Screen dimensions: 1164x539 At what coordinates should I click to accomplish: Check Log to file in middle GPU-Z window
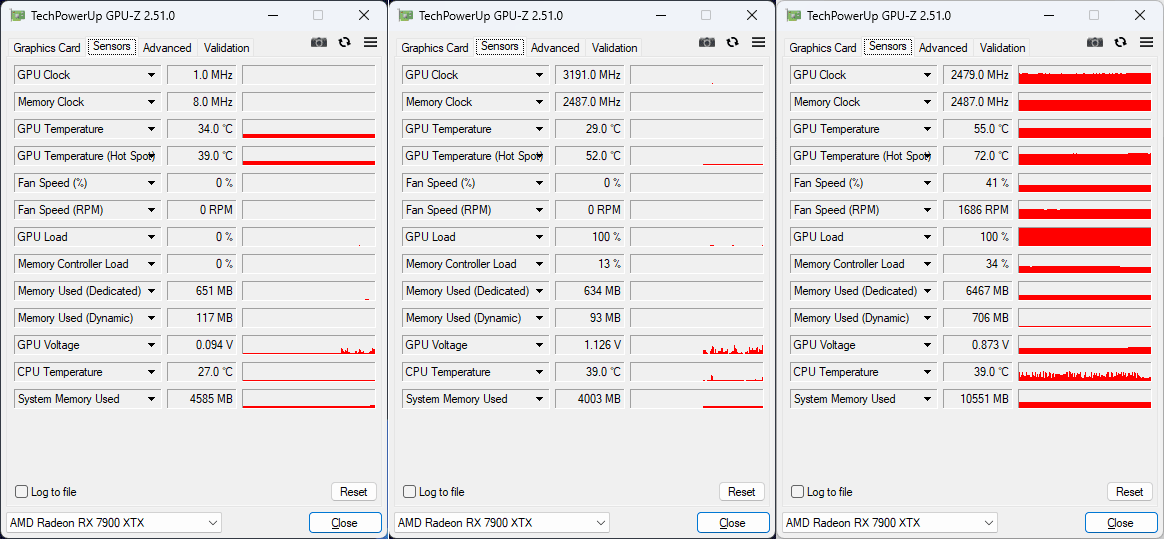tap(410, 492)
